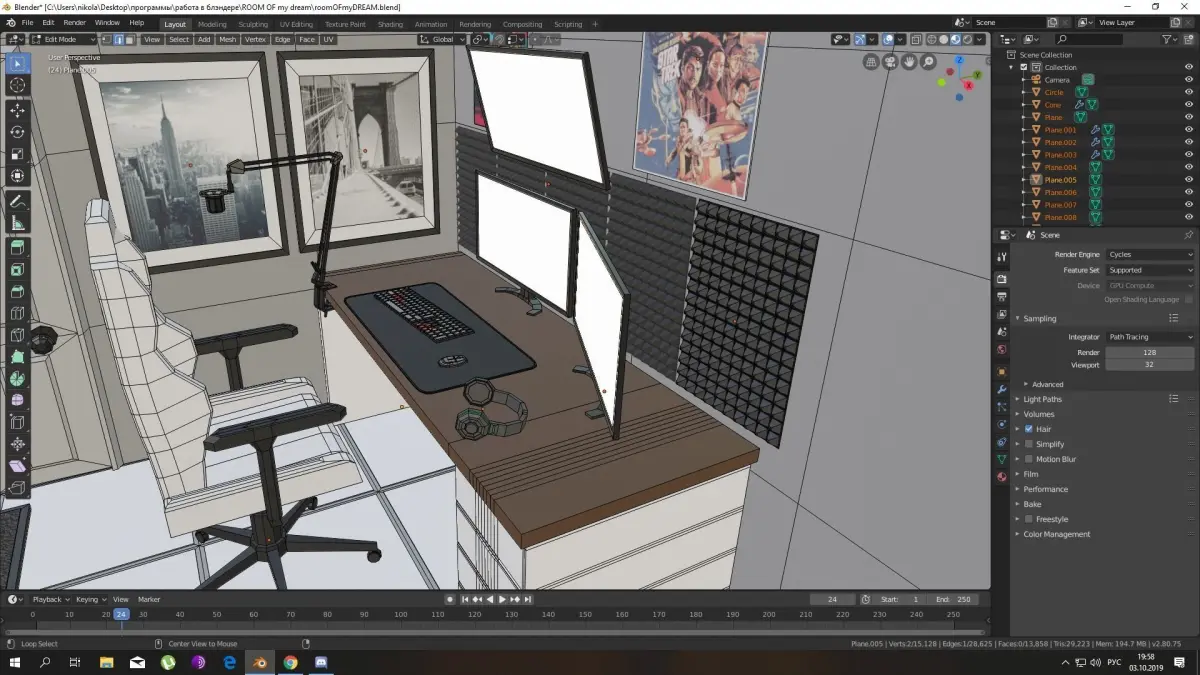Choose the Edge Slide tool
1200x675 pixels.
point(17,423)
